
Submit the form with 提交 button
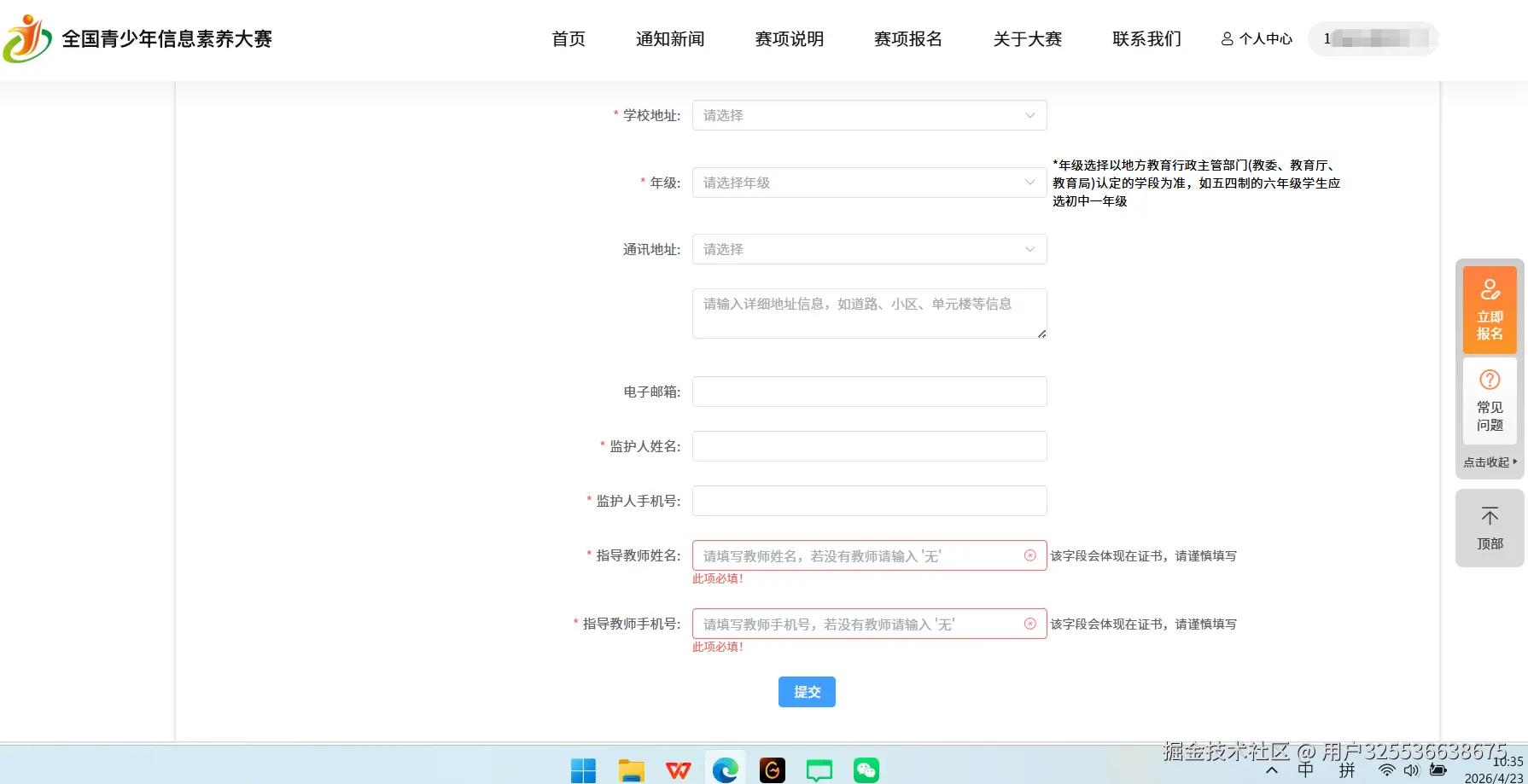pyautogui.click(x=807, y=692)
